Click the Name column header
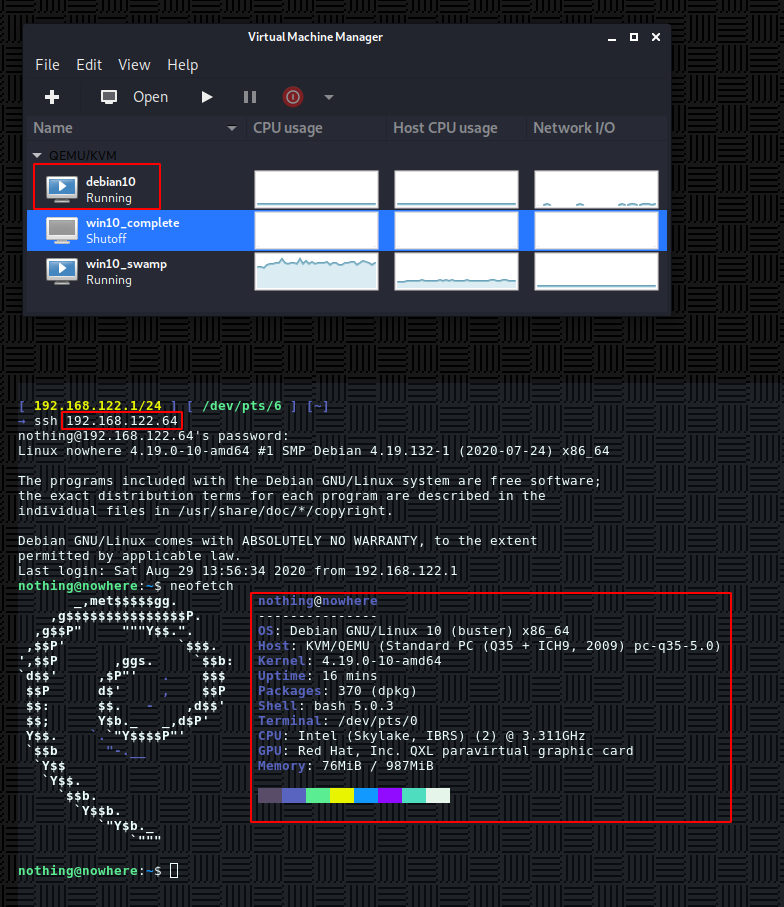The width and height of the screenshot is (784, 907). click(135, 128)
